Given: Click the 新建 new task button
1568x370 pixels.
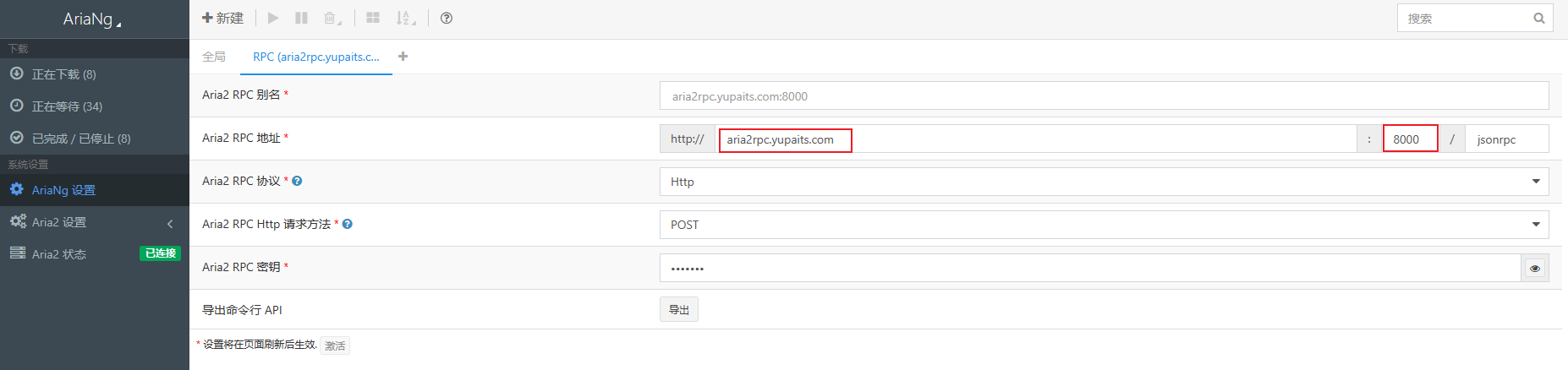Looking at the screenshot, I should pos(222,18).
